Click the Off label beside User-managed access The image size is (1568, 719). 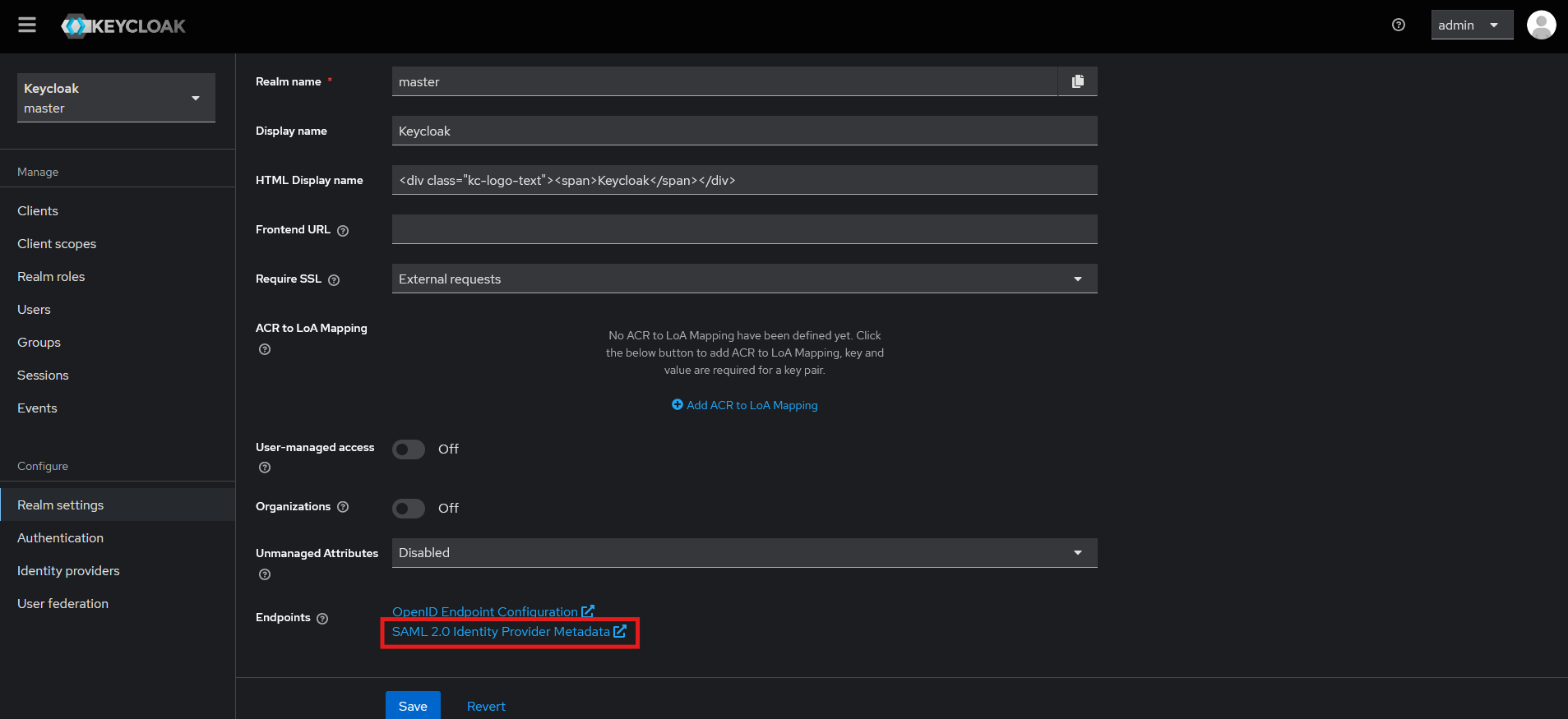tap(448, 449)
